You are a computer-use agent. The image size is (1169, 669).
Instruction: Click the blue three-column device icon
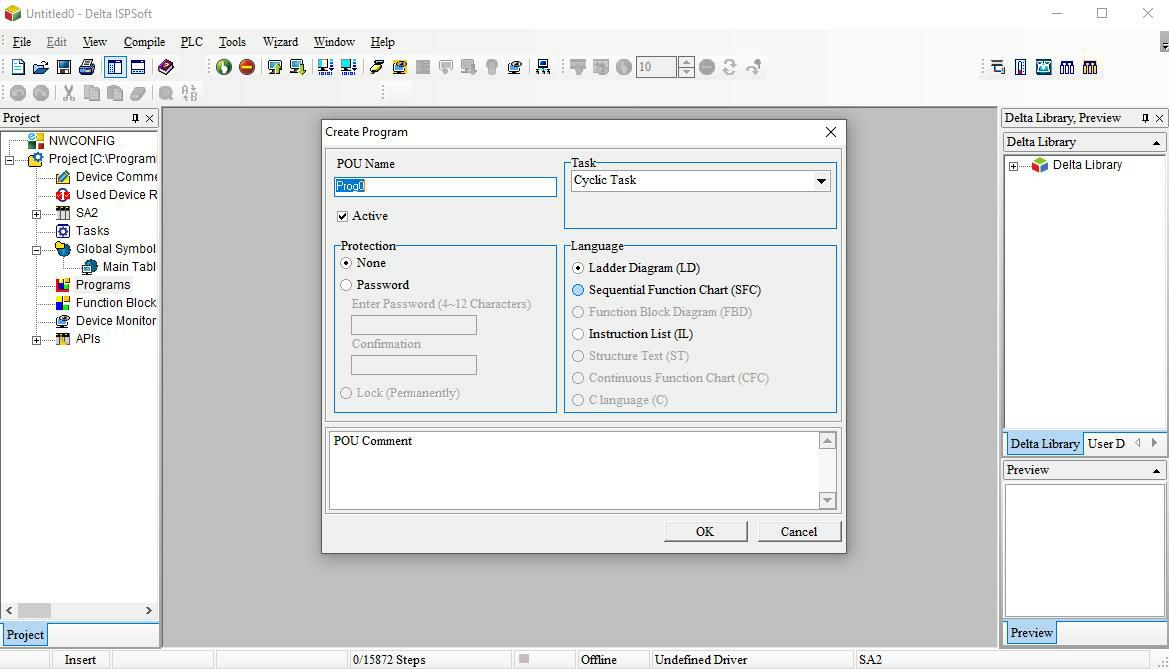[1067, 67]
